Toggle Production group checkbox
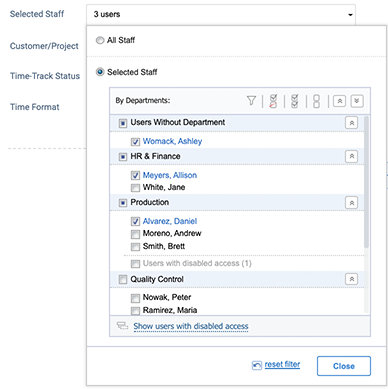 click(123, 203)
